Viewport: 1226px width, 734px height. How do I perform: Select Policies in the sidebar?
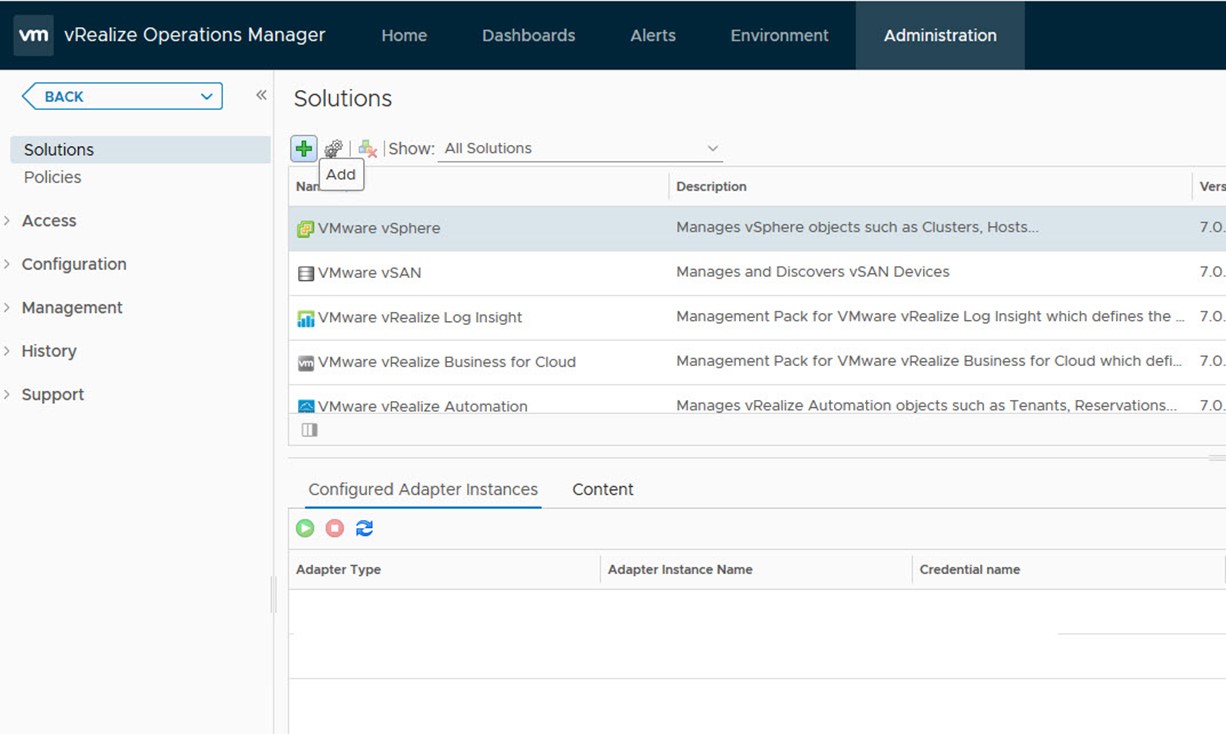(52, 177)
